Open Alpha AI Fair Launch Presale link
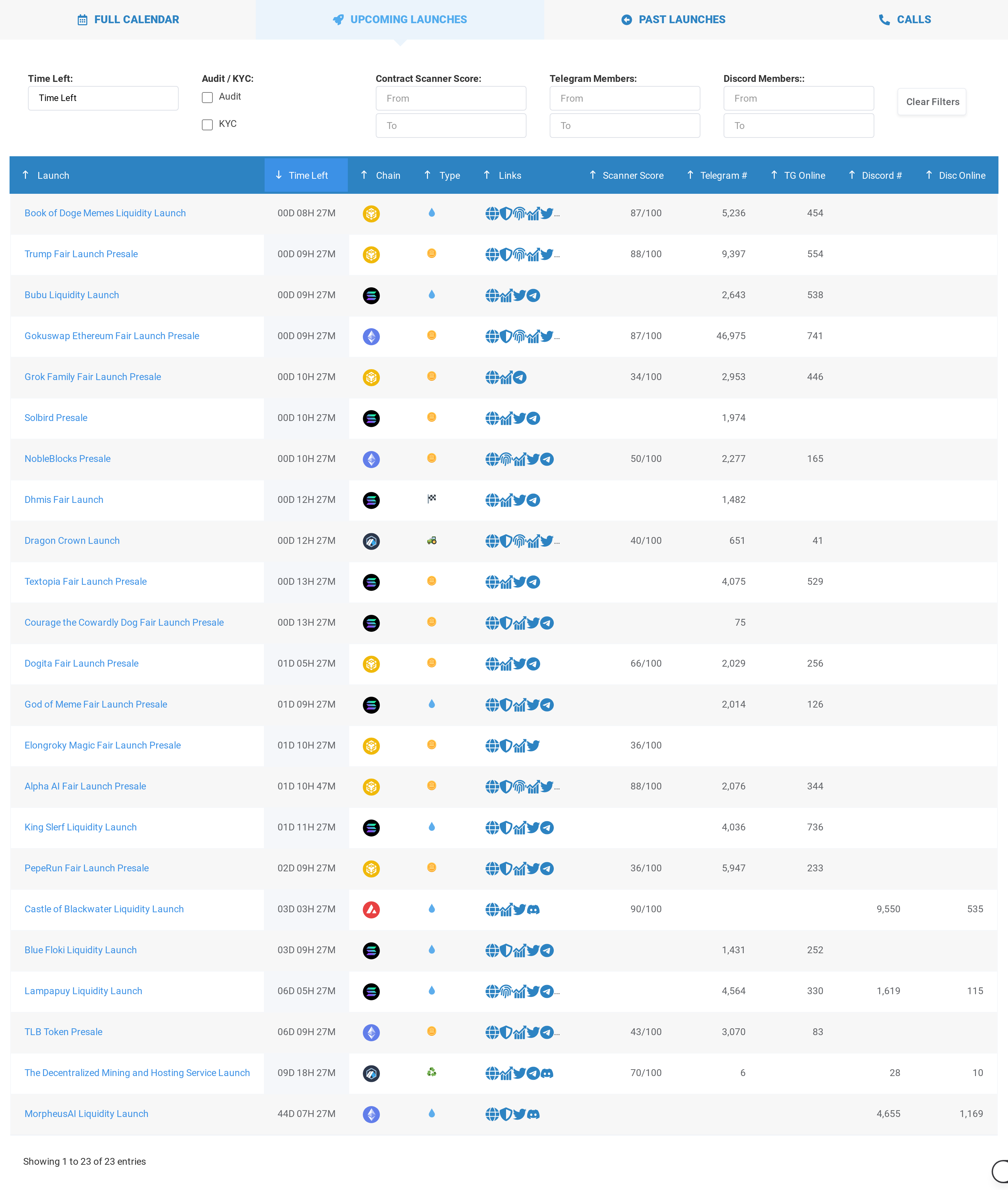This screenshot has height=1190, width=1008. [x=85, y=786]
